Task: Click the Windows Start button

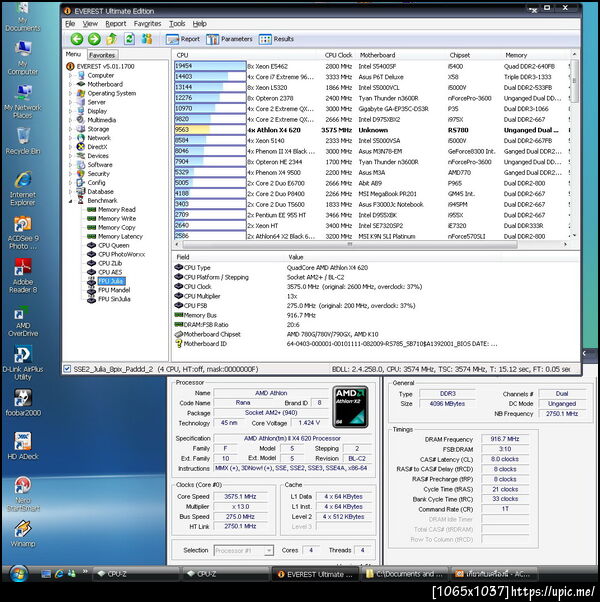Action: (x=17, y=574)
